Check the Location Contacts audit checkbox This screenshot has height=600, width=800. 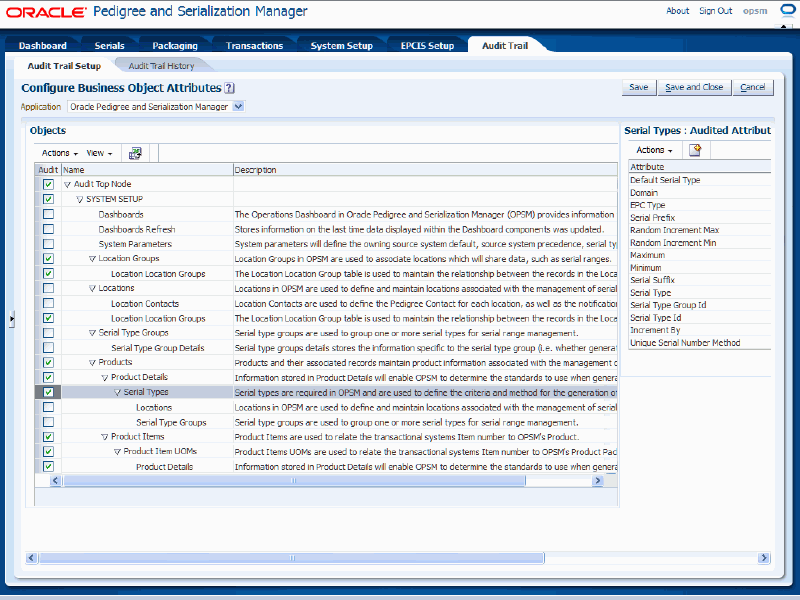[48, 303]
